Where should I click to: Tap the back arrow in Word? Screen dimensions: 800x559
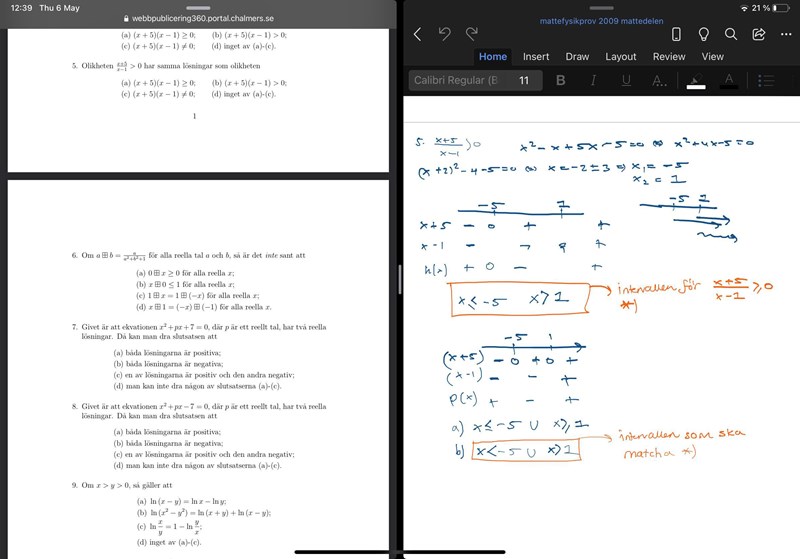pos(417,34)
